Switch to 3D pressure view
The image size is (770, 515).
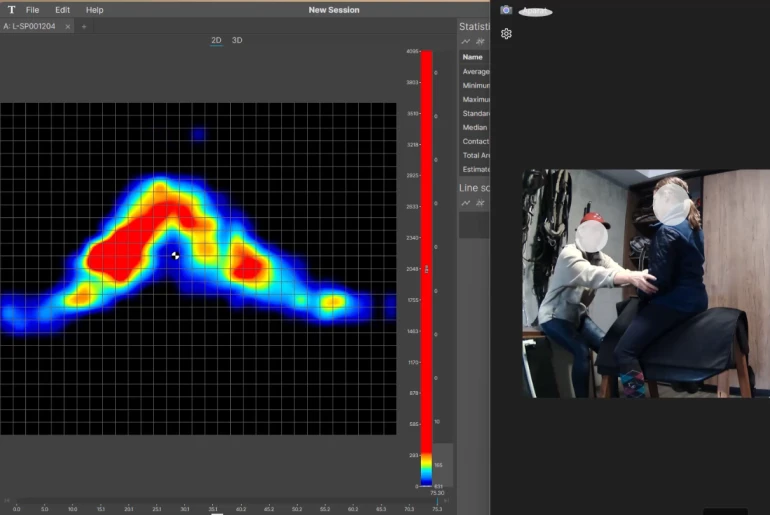[237, 40]
